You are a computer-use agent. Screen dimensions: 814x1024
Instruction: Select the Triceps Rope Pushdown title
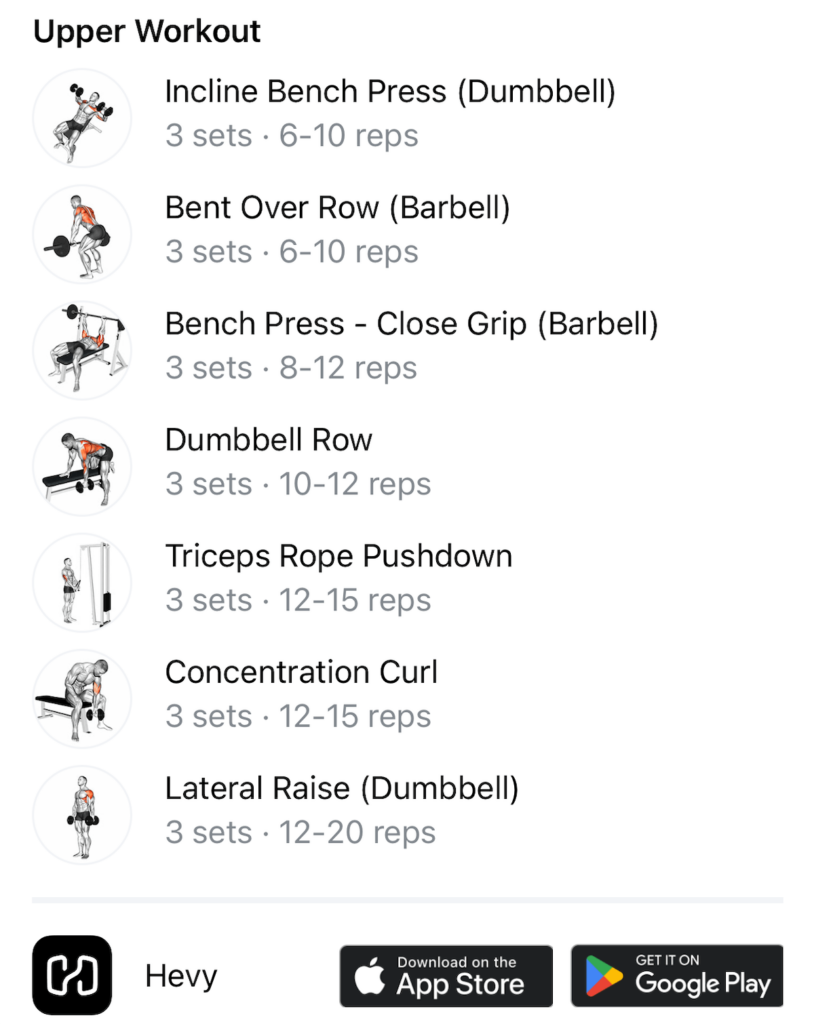[x=338, y=556]
